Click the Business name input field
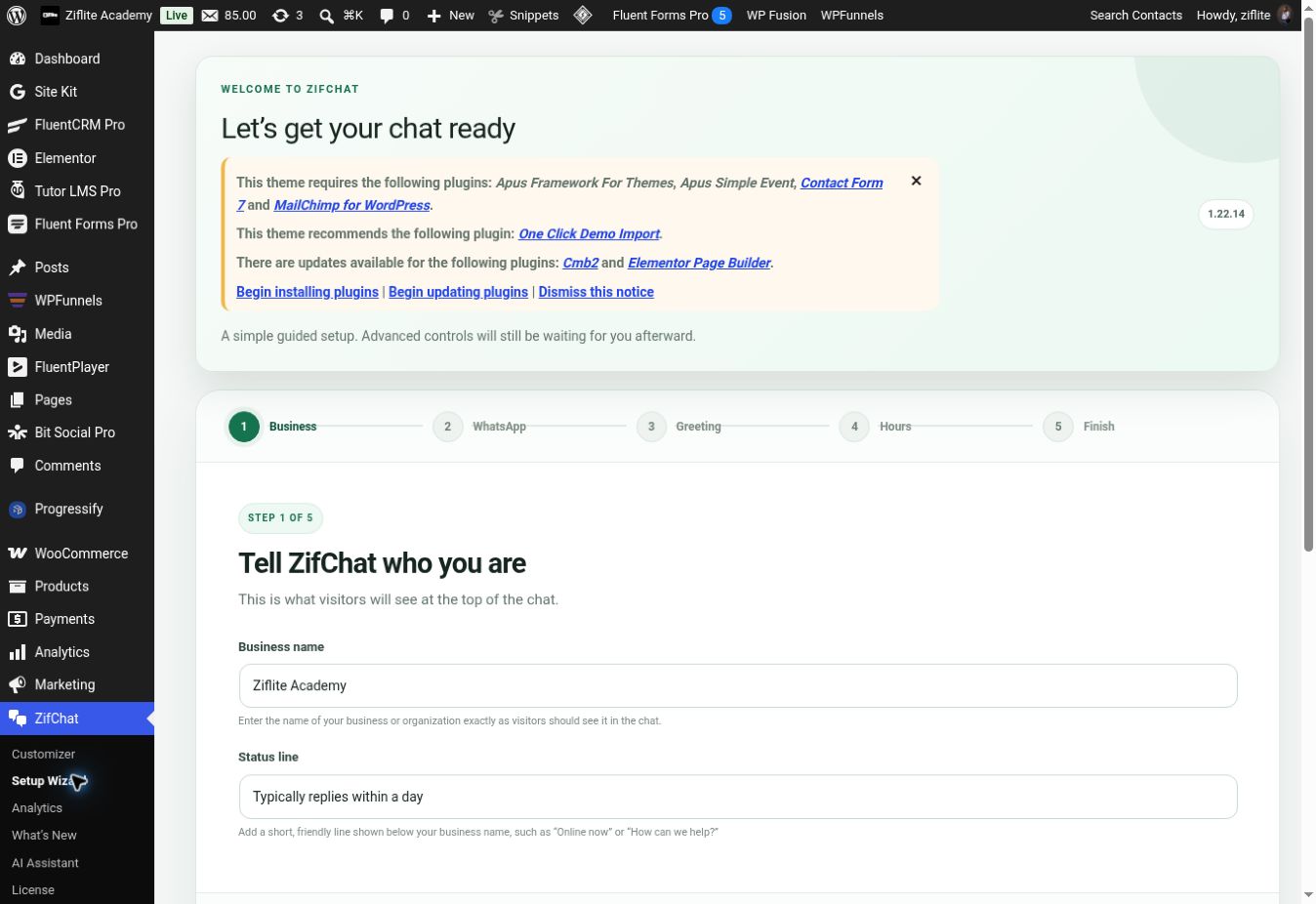1316x904 pixels. pyautogui.click(x=738, y=685)
